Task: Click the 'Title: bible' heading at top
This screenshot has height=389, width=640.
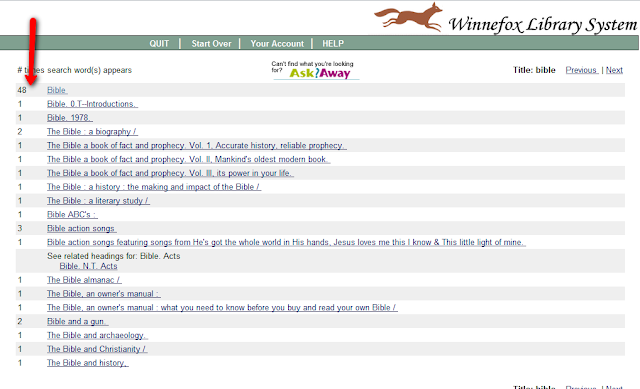Action: click(534, 70)
